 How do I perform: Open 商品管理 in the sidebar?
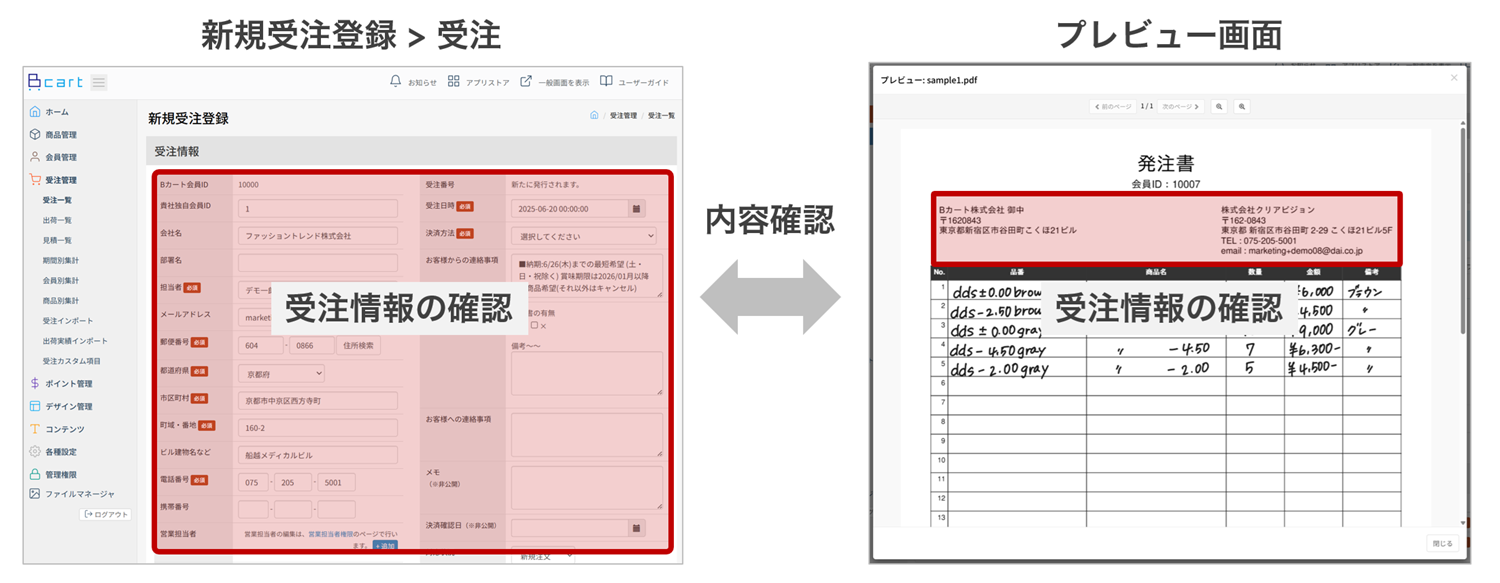[60, 135]
